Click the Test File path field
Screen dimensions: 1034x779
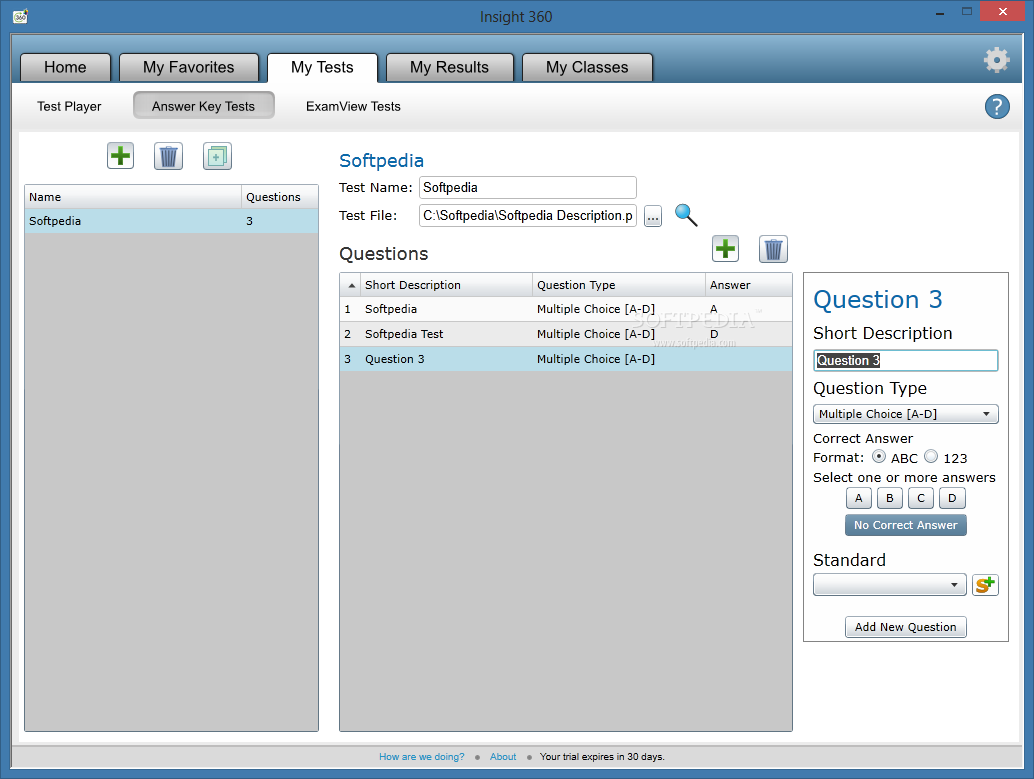click(528, 216)
